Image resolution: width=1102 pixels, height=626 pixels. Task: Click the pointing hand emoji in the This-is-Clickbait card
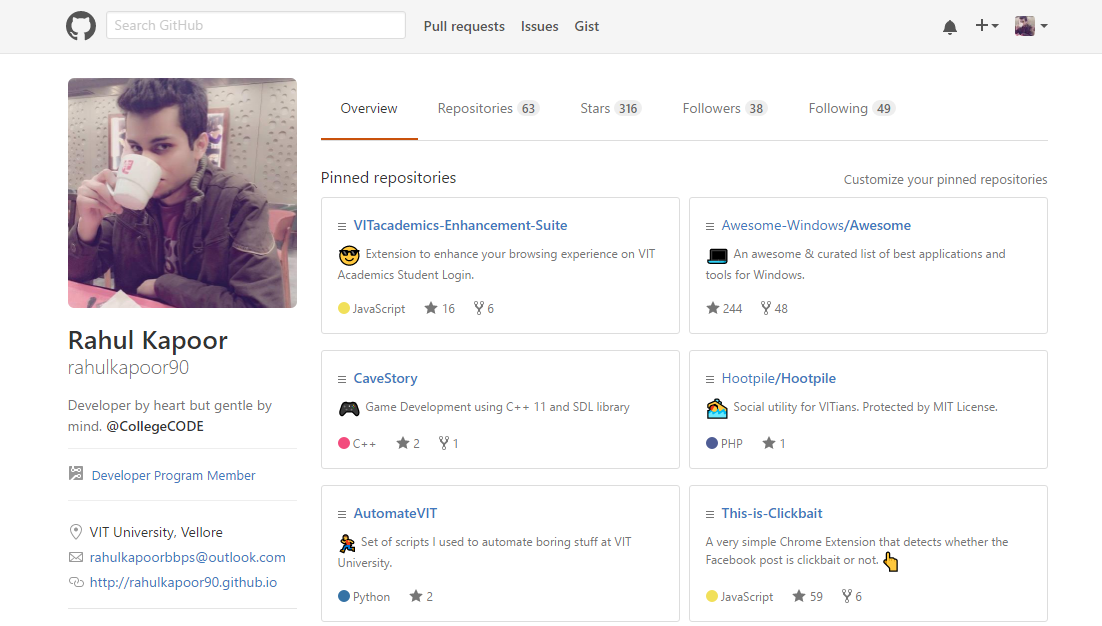[890, 561]
